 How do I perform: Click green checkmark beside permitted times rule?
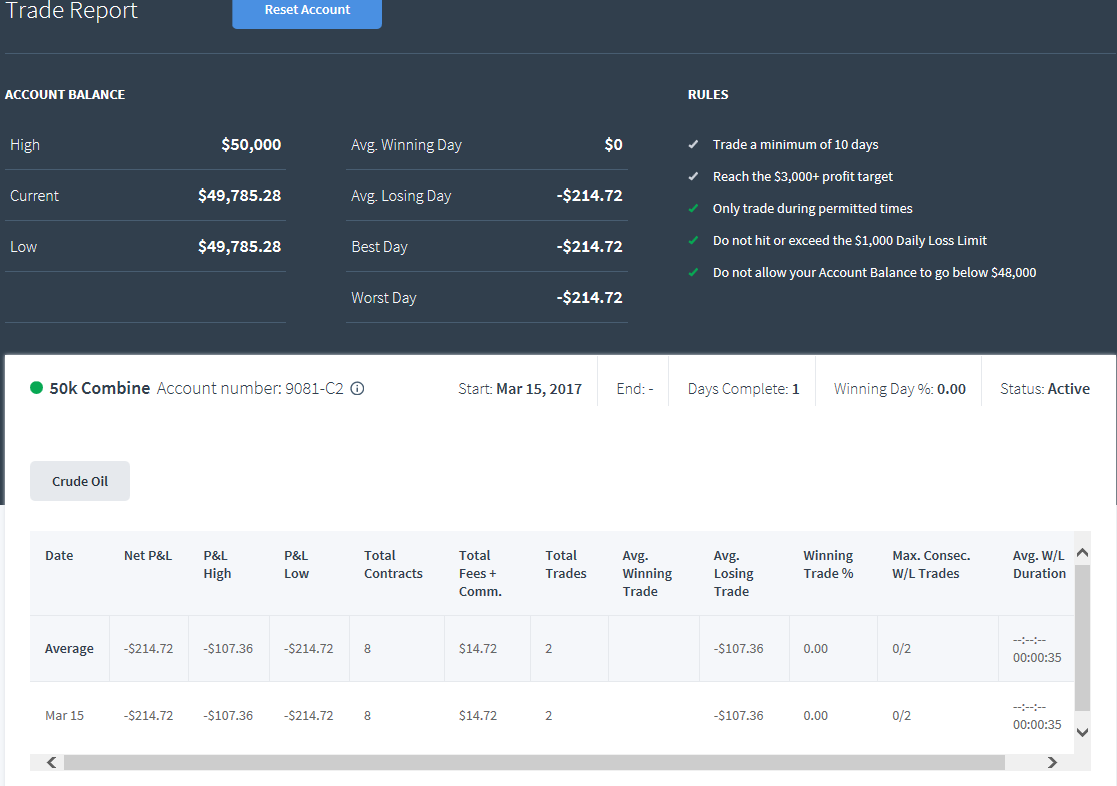(693, 208)
